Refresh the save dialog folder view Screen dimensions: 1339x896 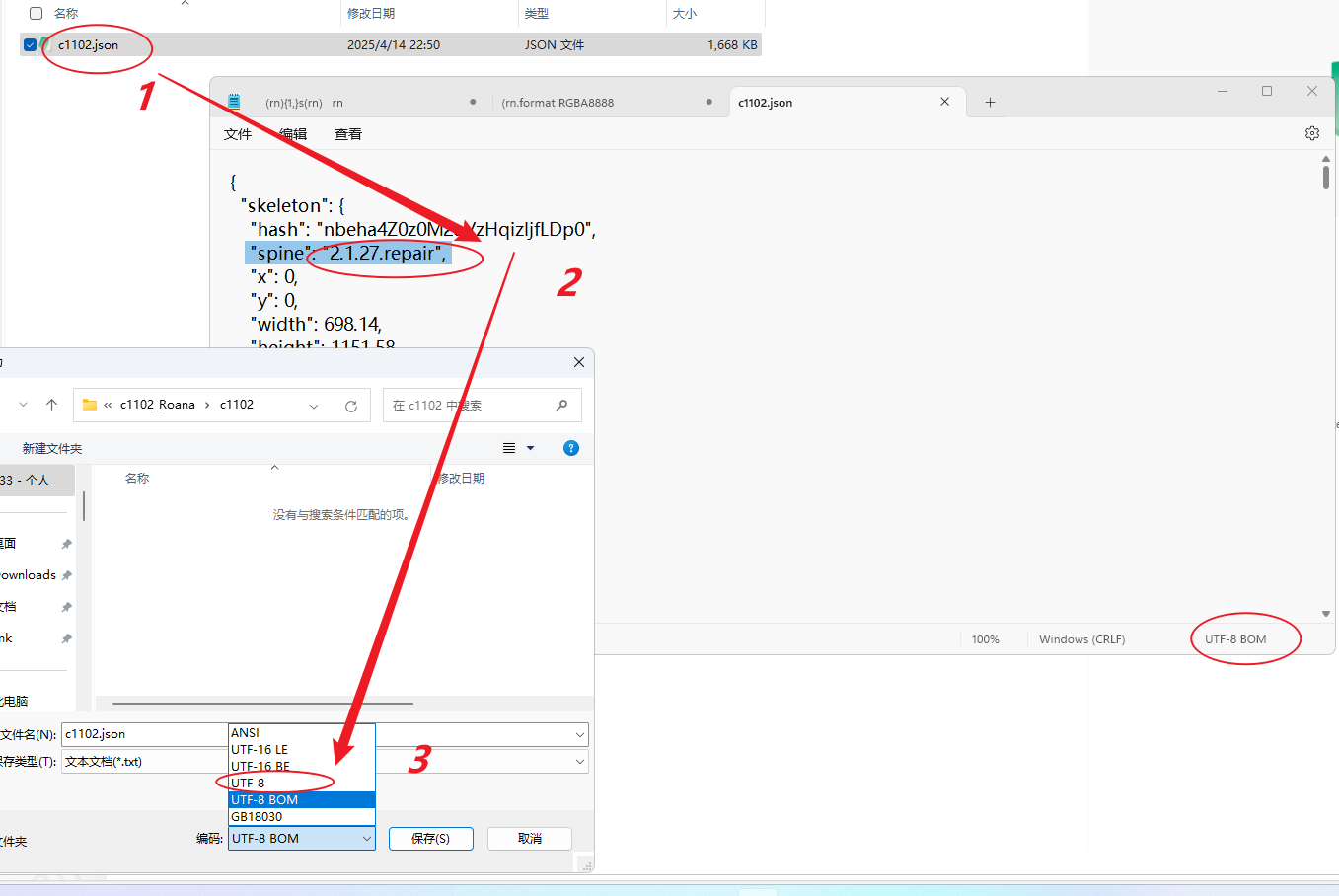[350, 406]
